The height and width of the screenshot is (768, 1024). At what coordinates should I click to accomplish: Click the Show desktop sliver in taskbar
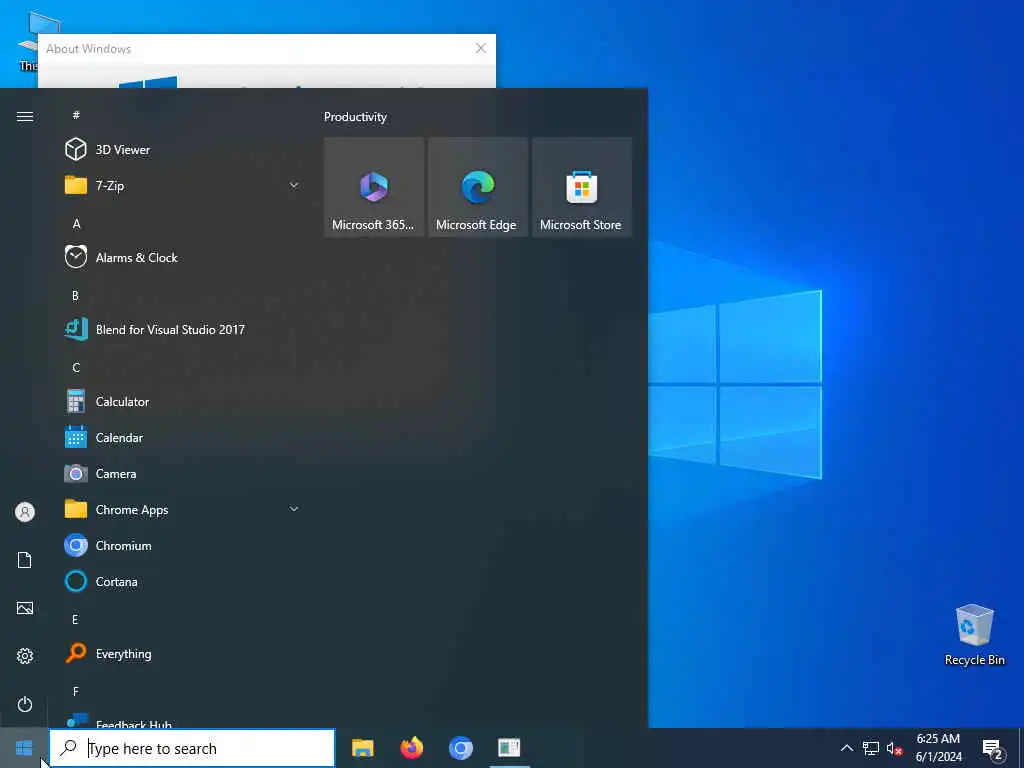(x=1021, y=748)
